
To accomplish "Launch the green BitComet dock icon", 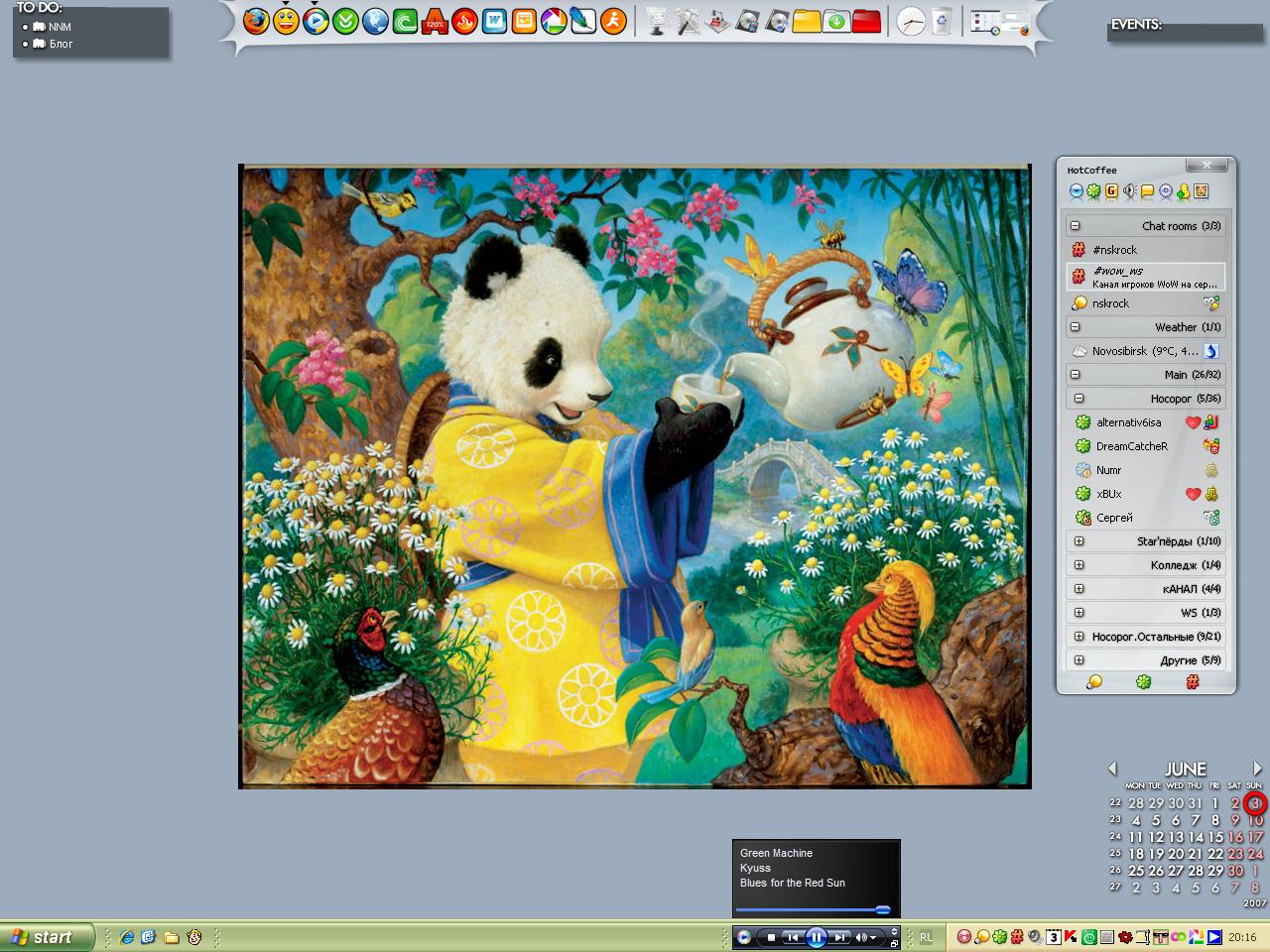I will coord(405,21).
